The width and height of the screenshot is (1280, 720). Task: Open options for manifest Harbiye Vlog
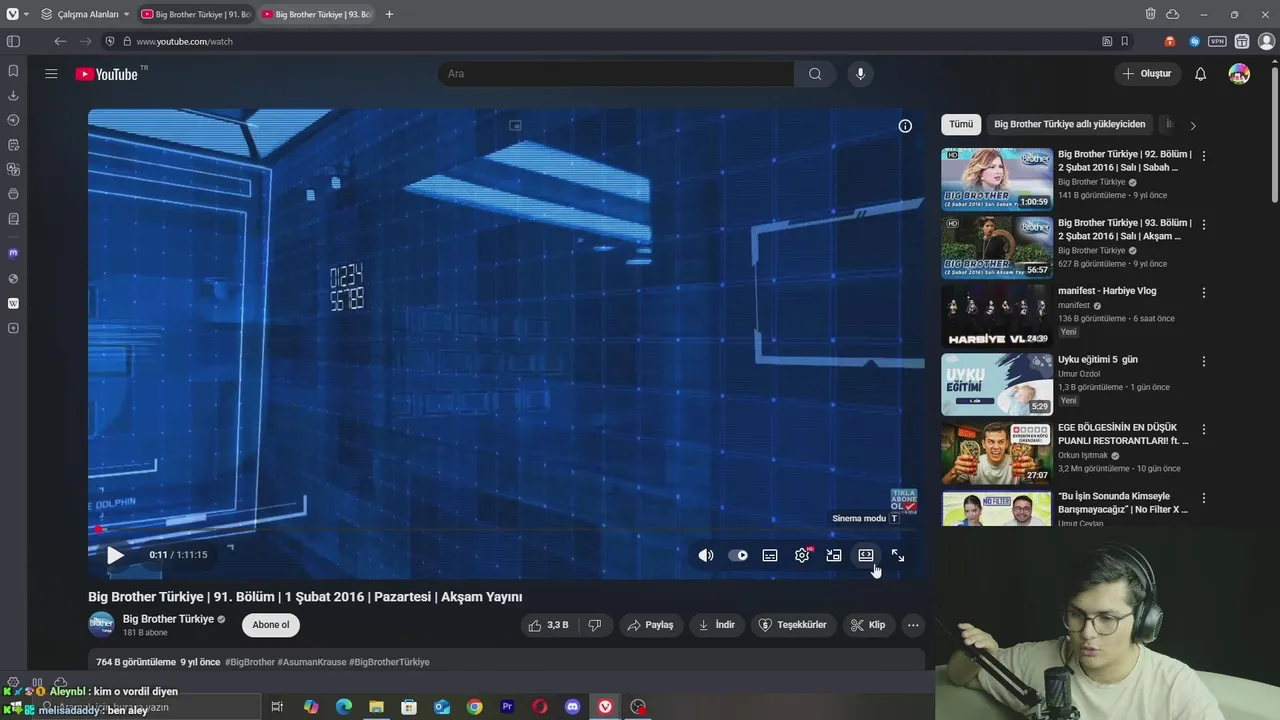(x=1204, y=293)
